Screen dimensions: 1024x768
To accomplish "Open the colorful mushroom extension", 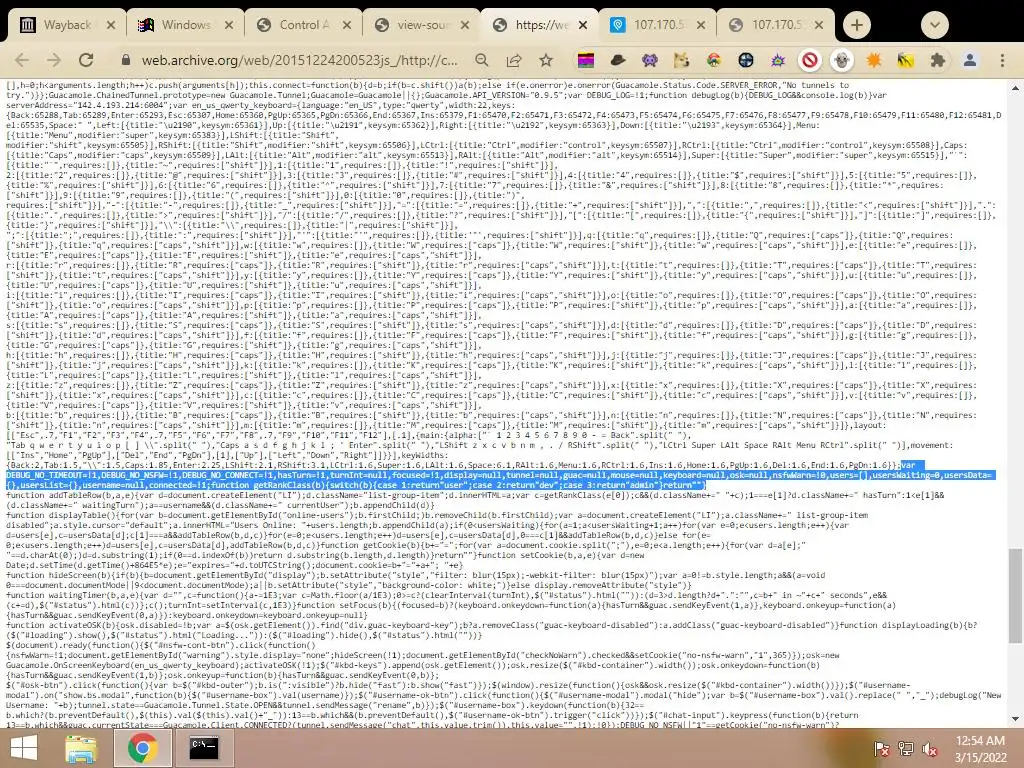I will 714,60.
